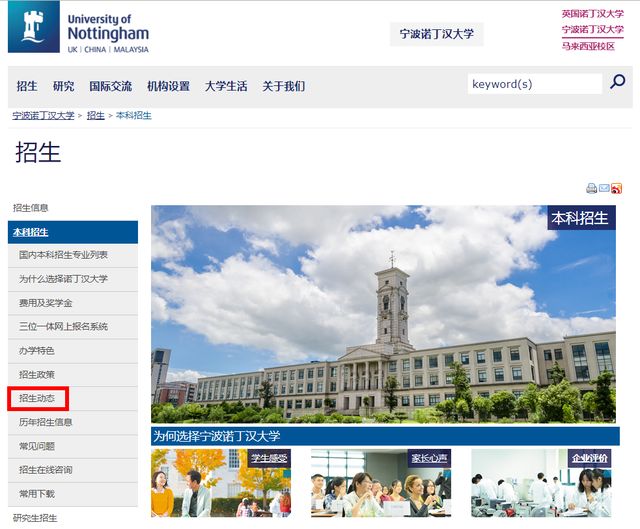Open the 研究 navigation menu
This screenshot has width=640, height=529.
pos(64,86)
